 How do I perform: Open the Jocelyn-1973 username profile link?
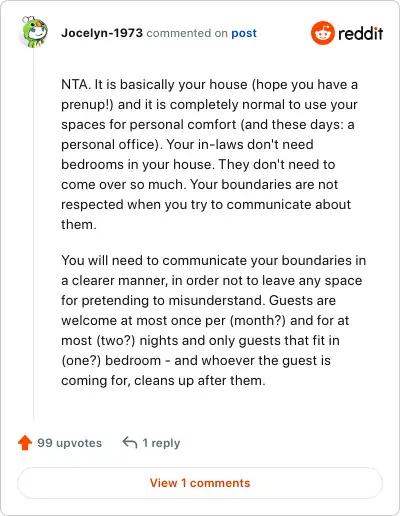(x=102, y=33)
